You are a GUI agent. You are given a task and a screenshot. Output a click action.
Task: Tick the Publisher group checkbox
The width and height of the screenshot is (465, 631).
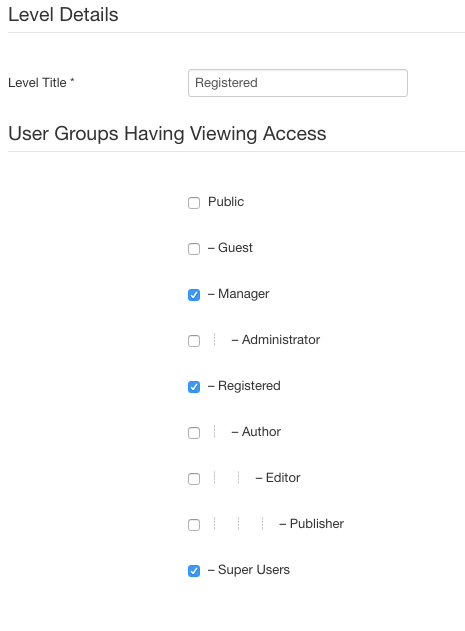194,525
